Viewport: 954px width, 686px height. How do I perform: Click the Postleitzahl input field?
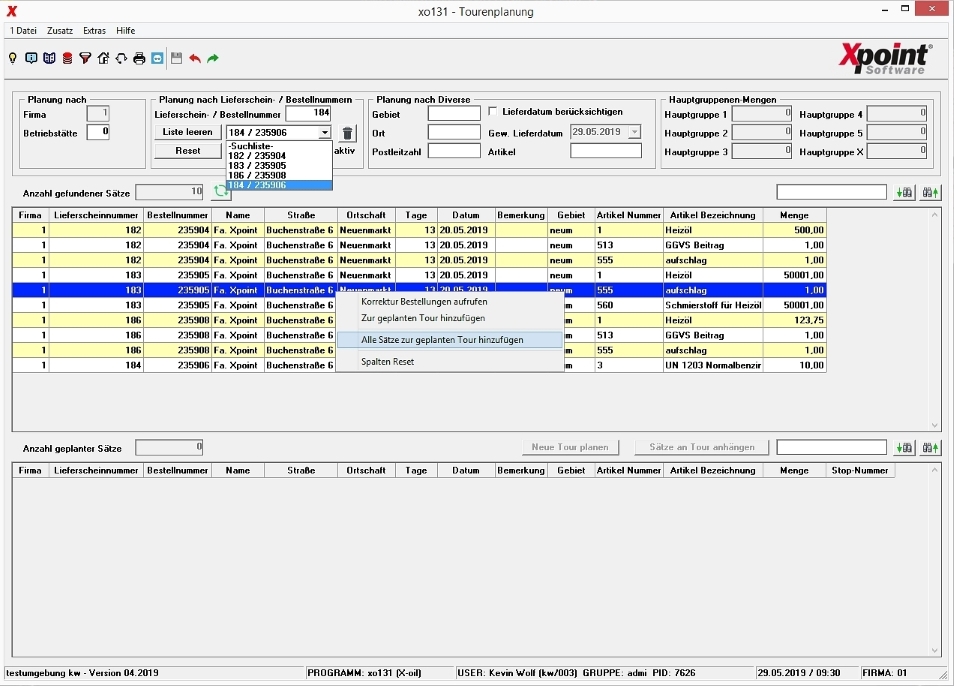454,151
